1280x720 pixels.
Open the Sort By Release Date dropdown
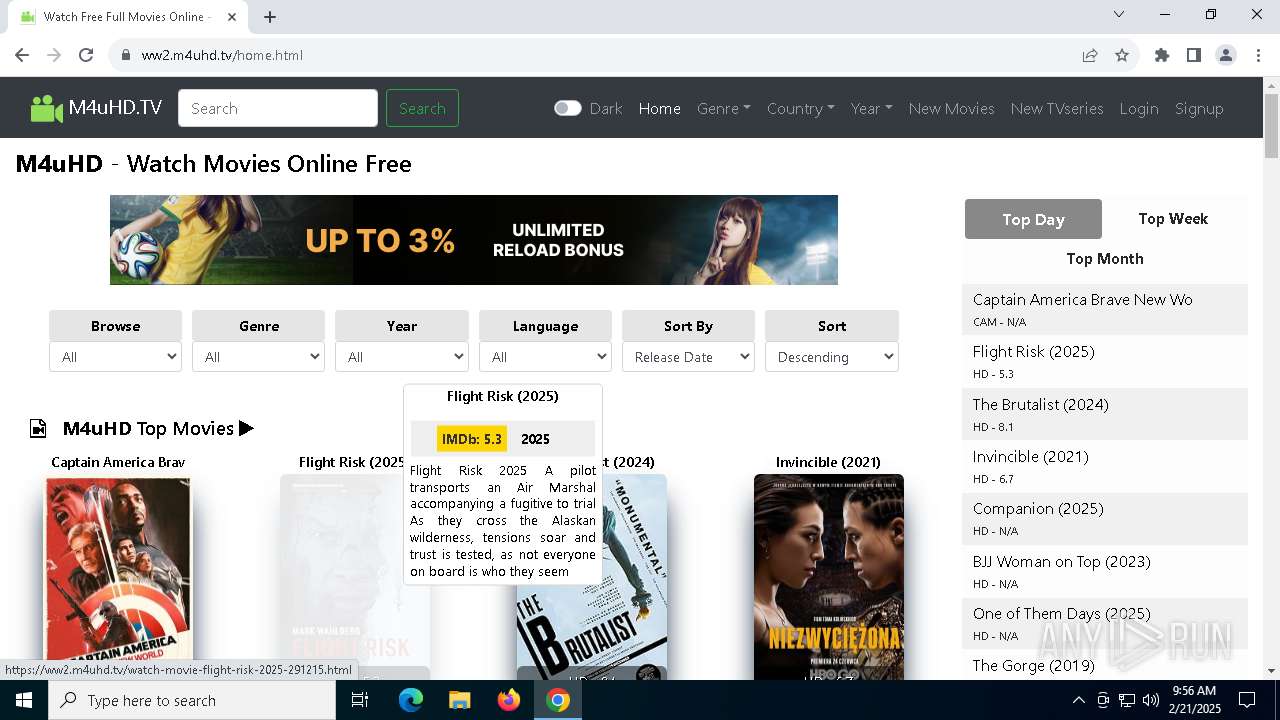point(688,357)
